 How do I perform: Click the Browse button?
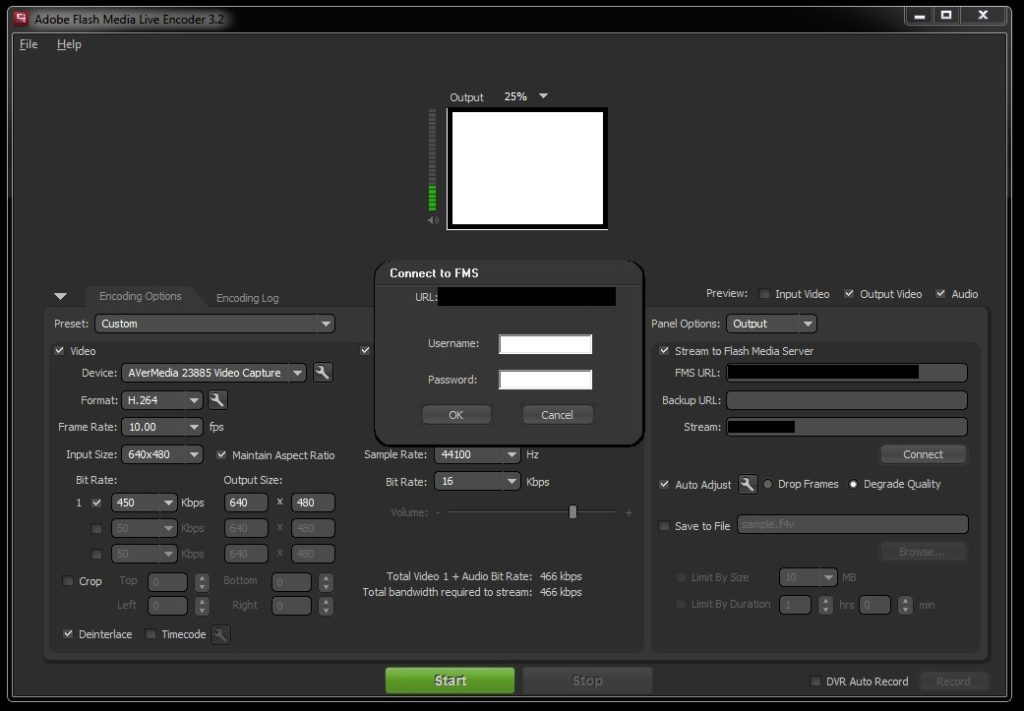tap(923, 552)
